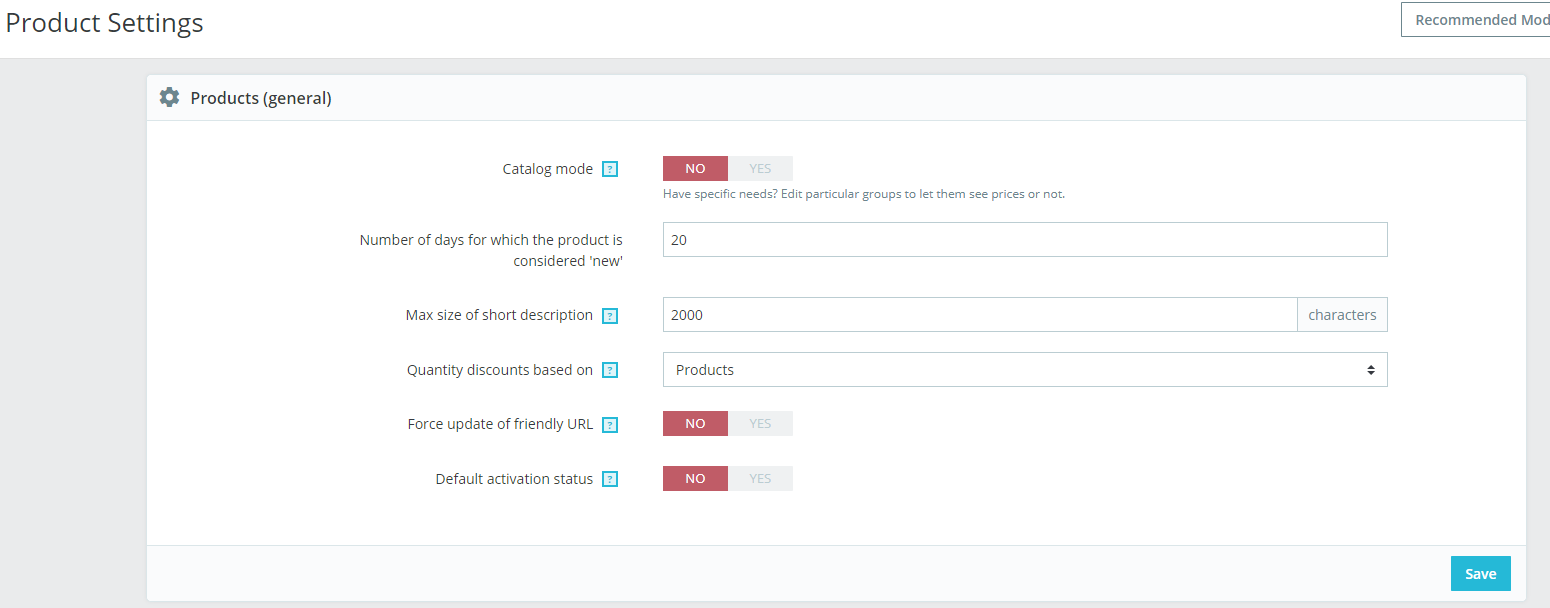
Task: Open the Recommended Modules button
Action: click(x=1478, y=20)
